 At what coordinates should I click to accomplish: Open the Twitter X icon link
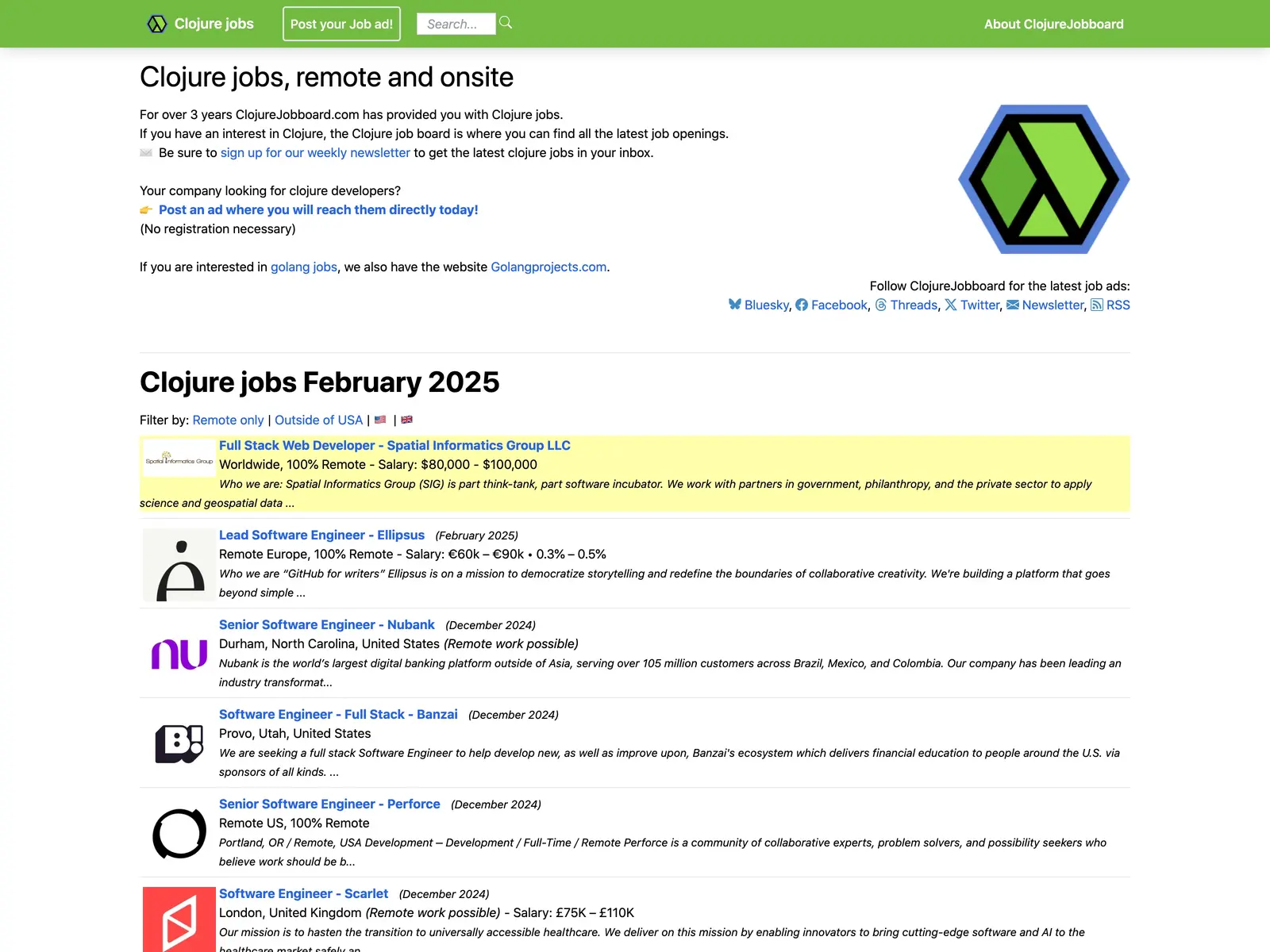(951, 305)
